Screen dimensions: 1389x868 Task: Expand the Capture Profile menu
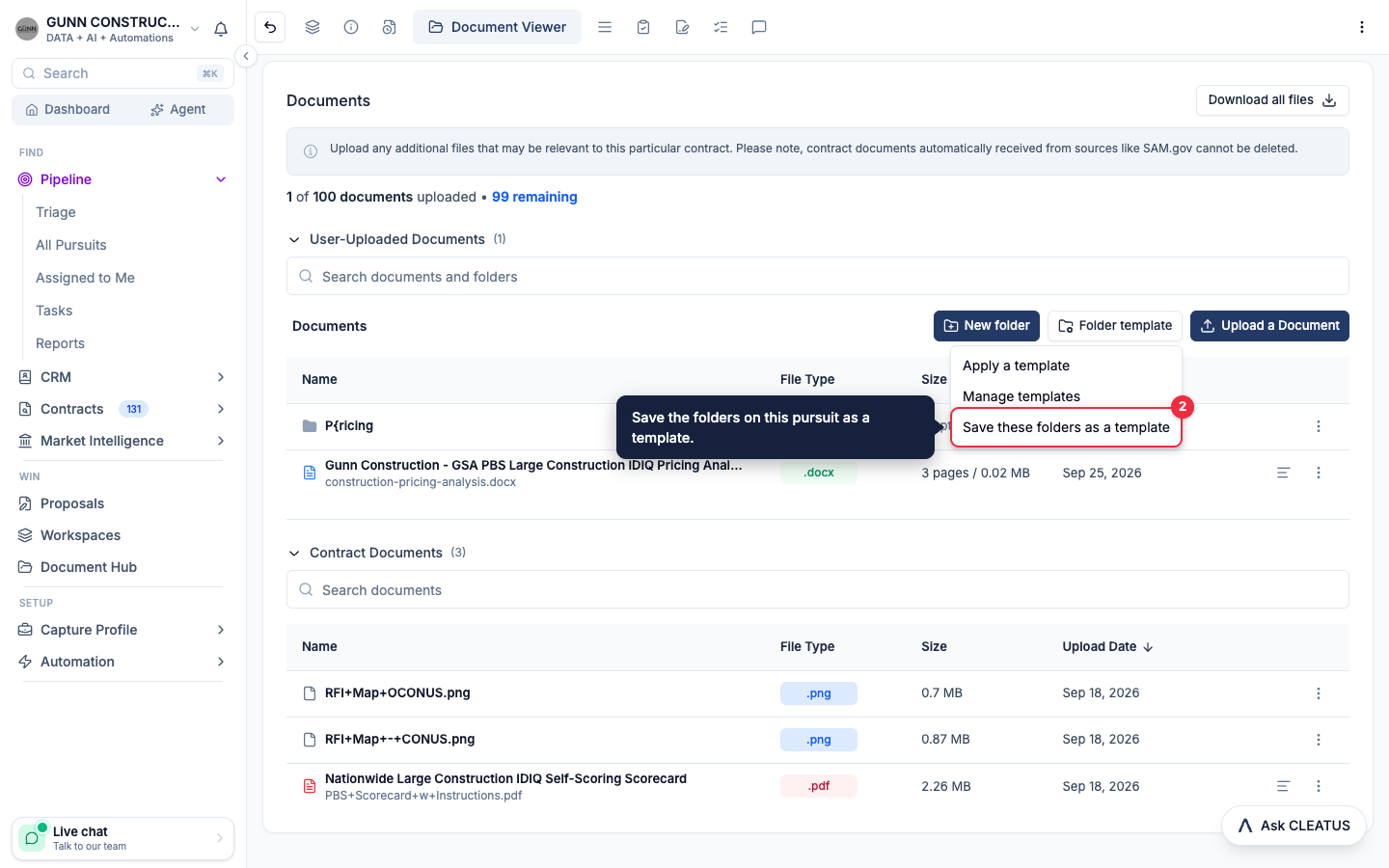point(221,630)
